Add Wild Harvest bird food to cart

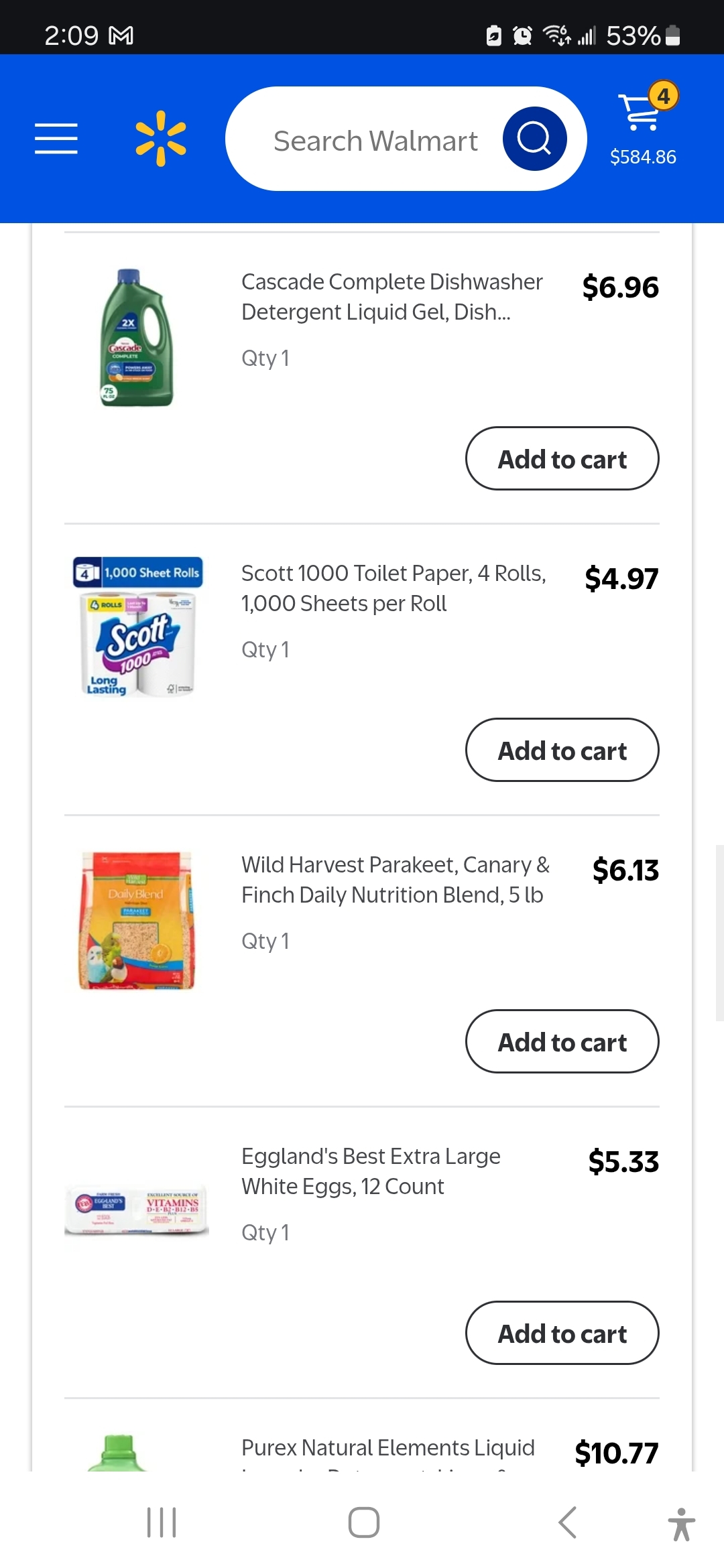[562, 1042]
